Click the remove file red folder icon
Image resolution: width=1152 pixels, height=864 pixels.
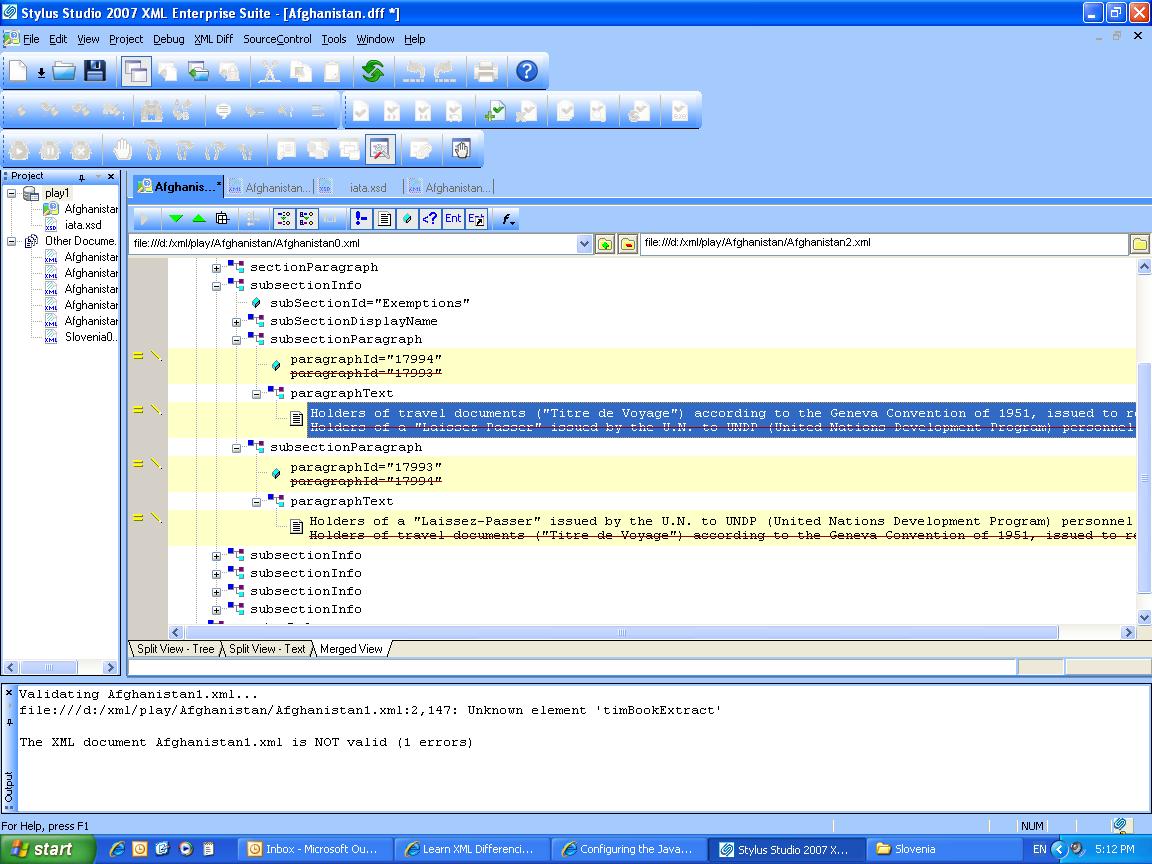coord(627,244)
